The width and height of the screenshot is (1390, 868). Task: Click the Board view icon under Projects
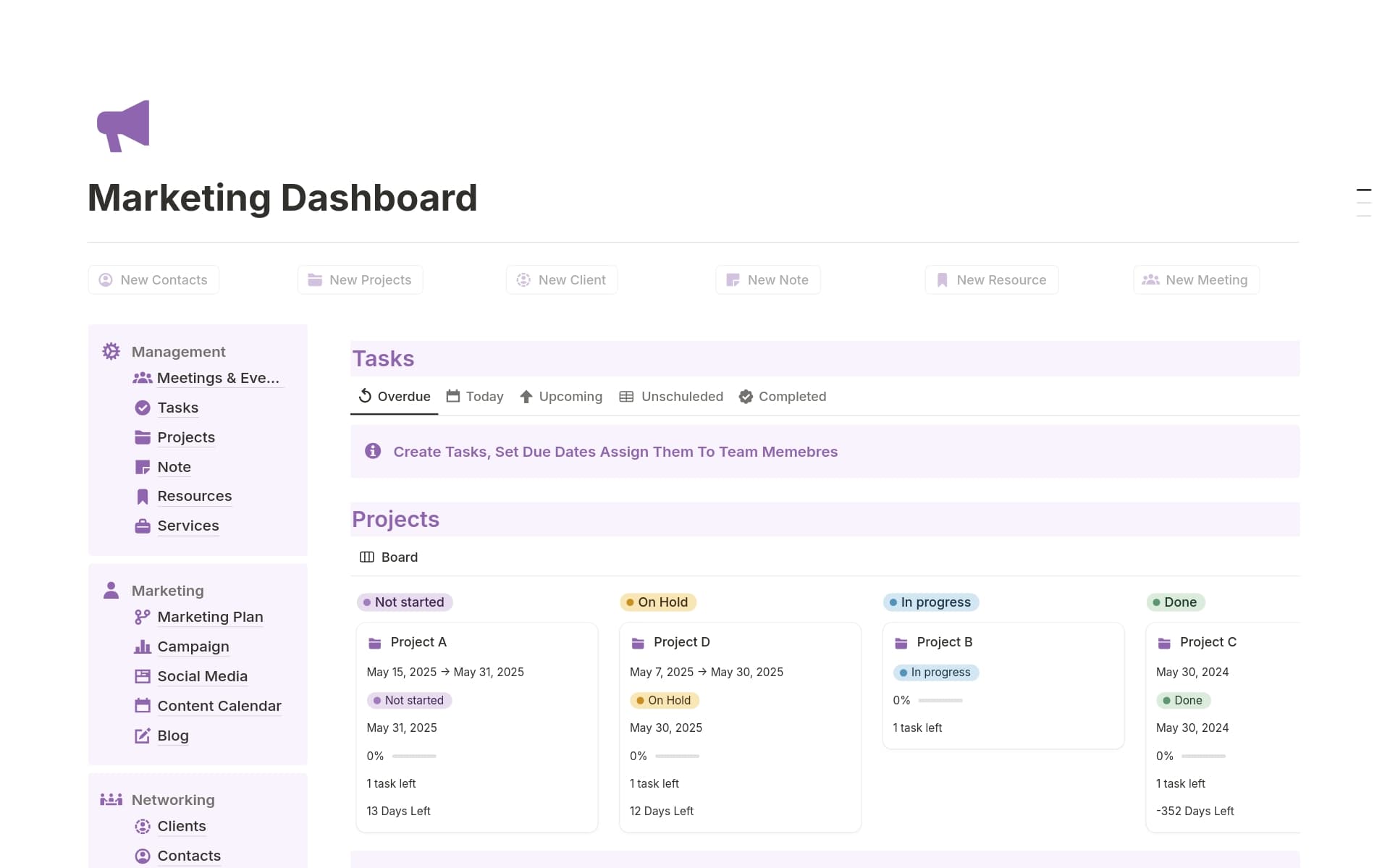[x=367, y=557]
